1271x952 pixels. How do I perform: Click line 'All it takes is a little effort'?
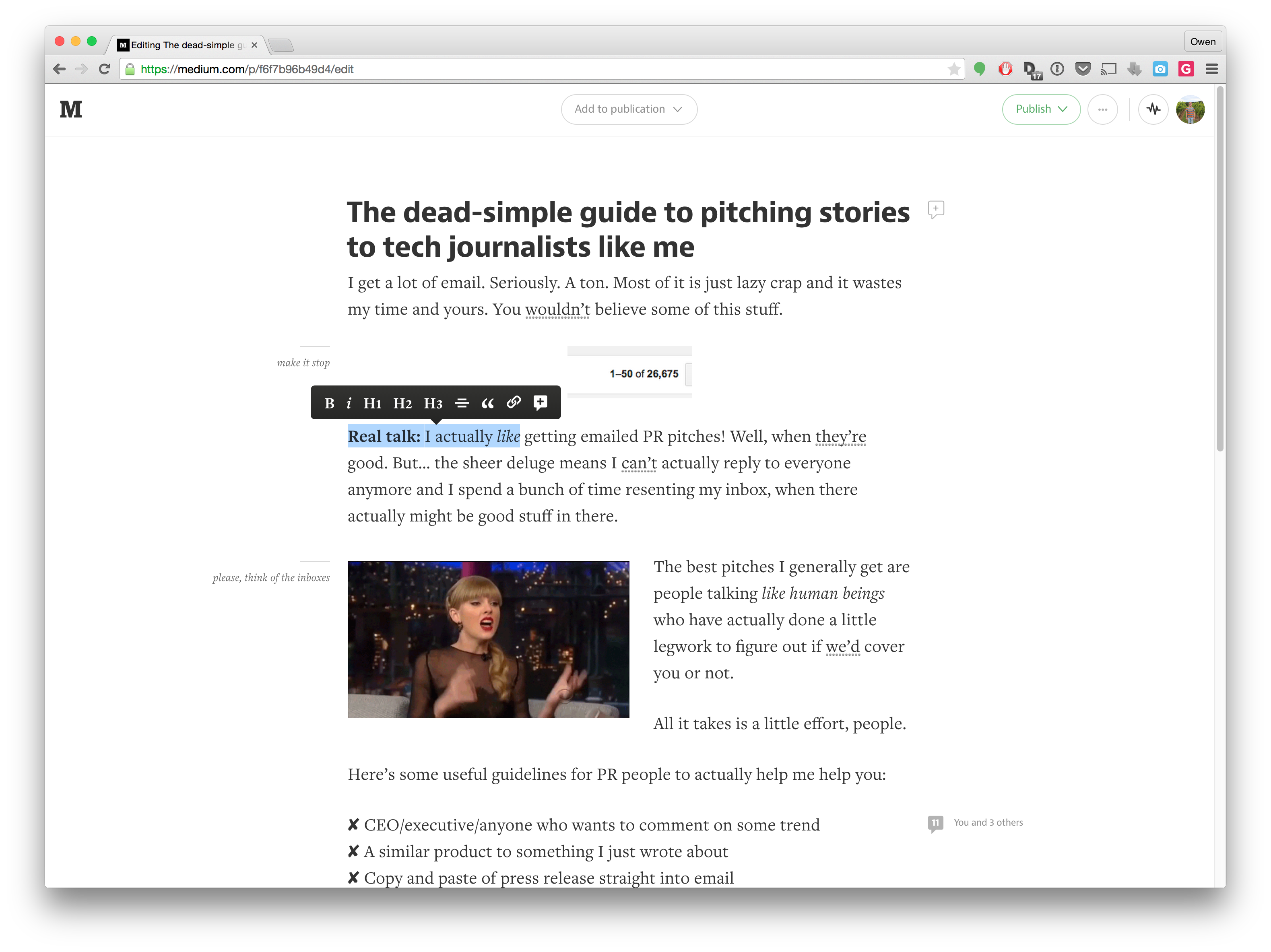pyautogui.click(x=780, y=724)
